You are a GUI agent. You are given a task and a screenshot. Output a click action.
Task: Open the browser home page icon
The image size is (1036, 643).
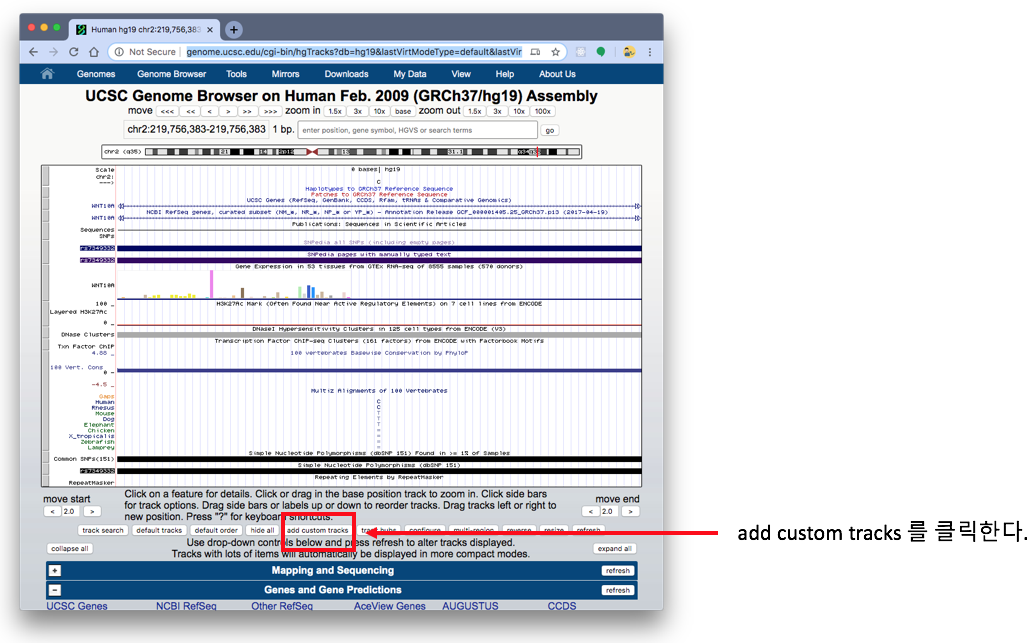94,52
